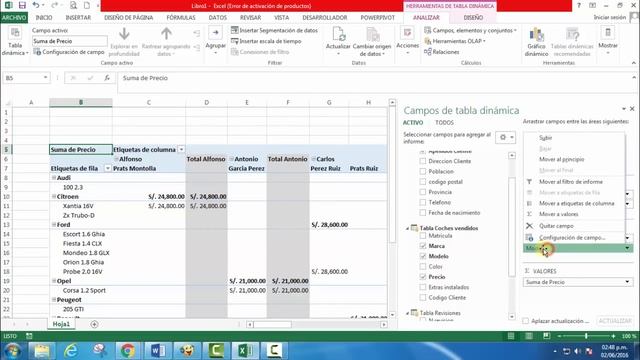Screen dimensions: 640x360
Task: Open Etiquetas de columna filter dropdown
Action: [182, 149]
